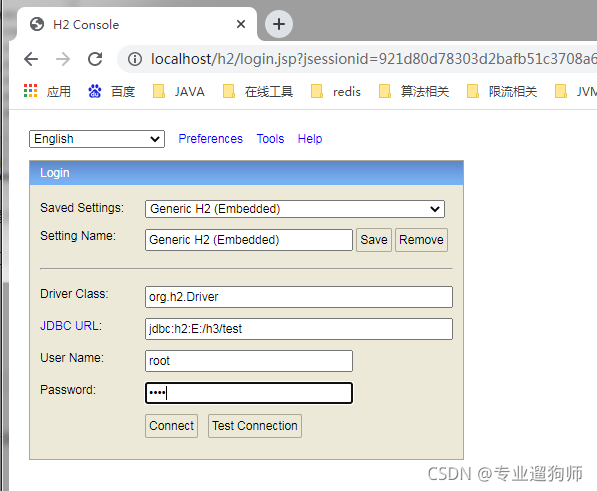View site information icon in address bar
597x491 pixels.
[x=135, y=59]
